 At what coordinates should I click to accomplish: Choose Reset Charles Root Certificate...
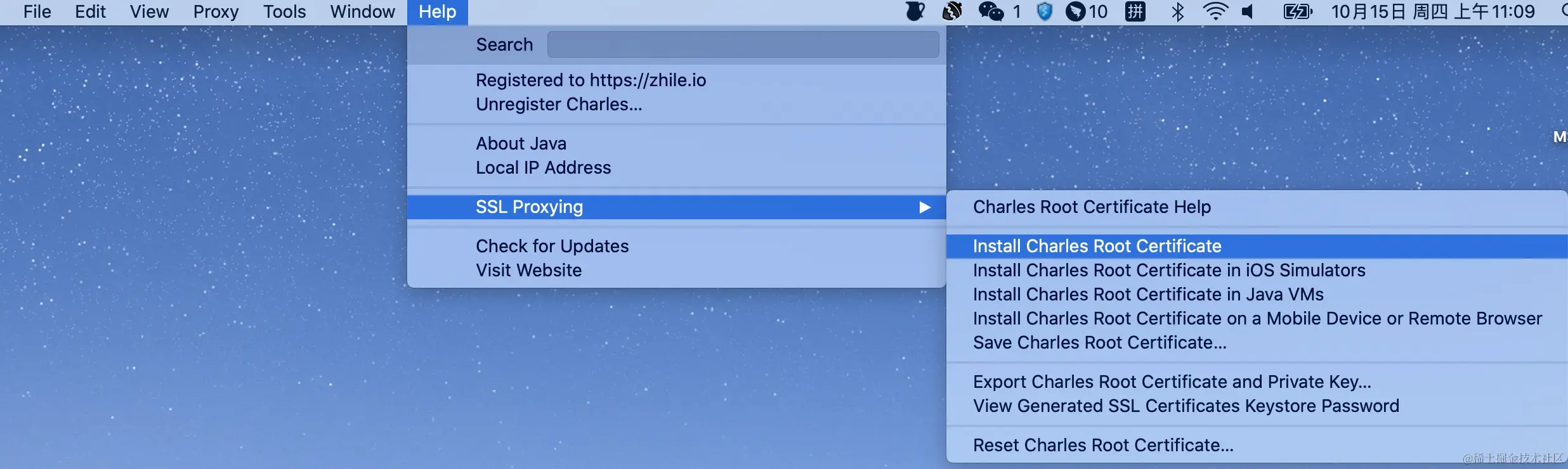pos(1257,445)
